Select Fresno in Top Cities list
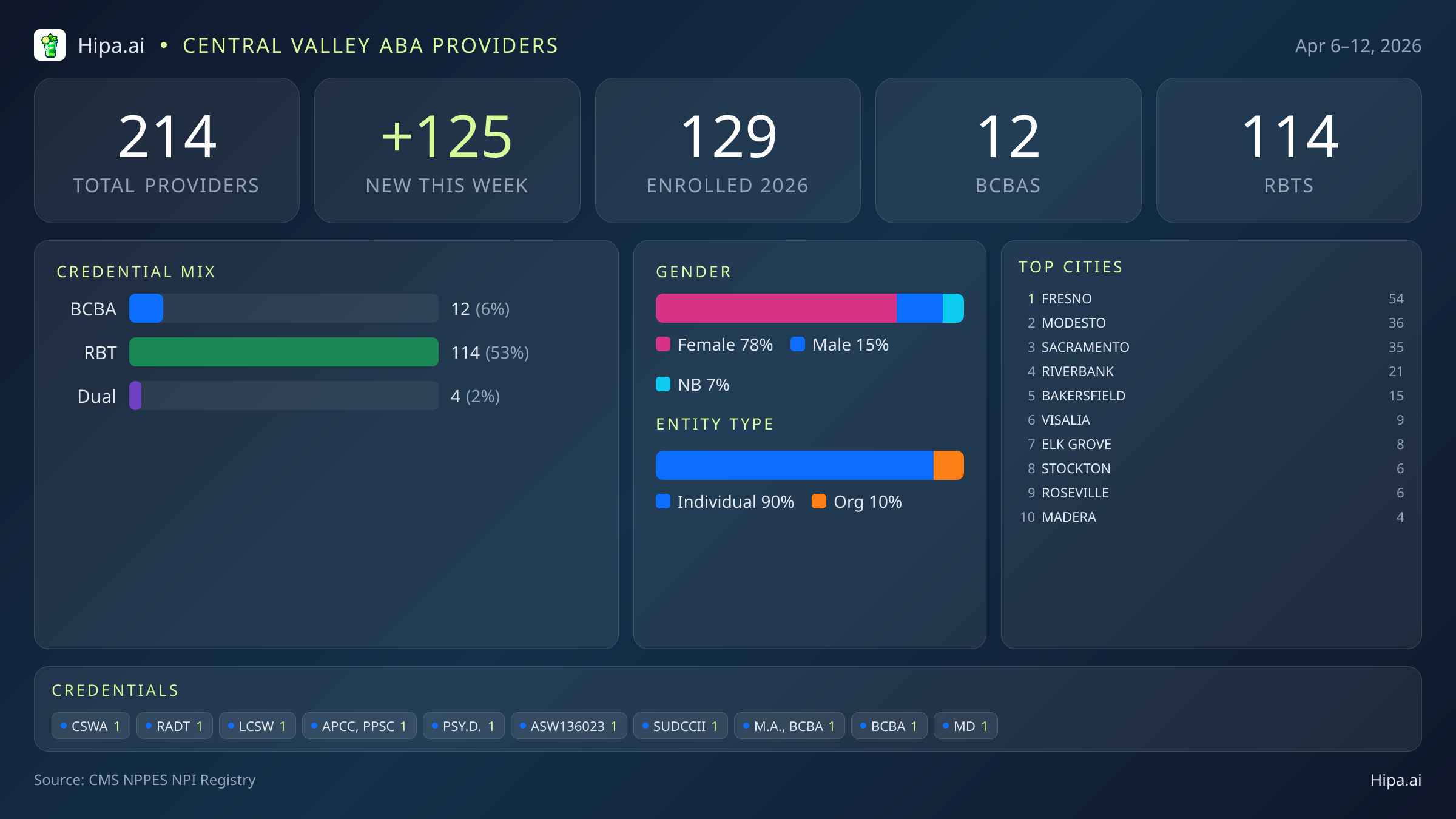Viewport: 1456px width, 819px height. 1066,298
